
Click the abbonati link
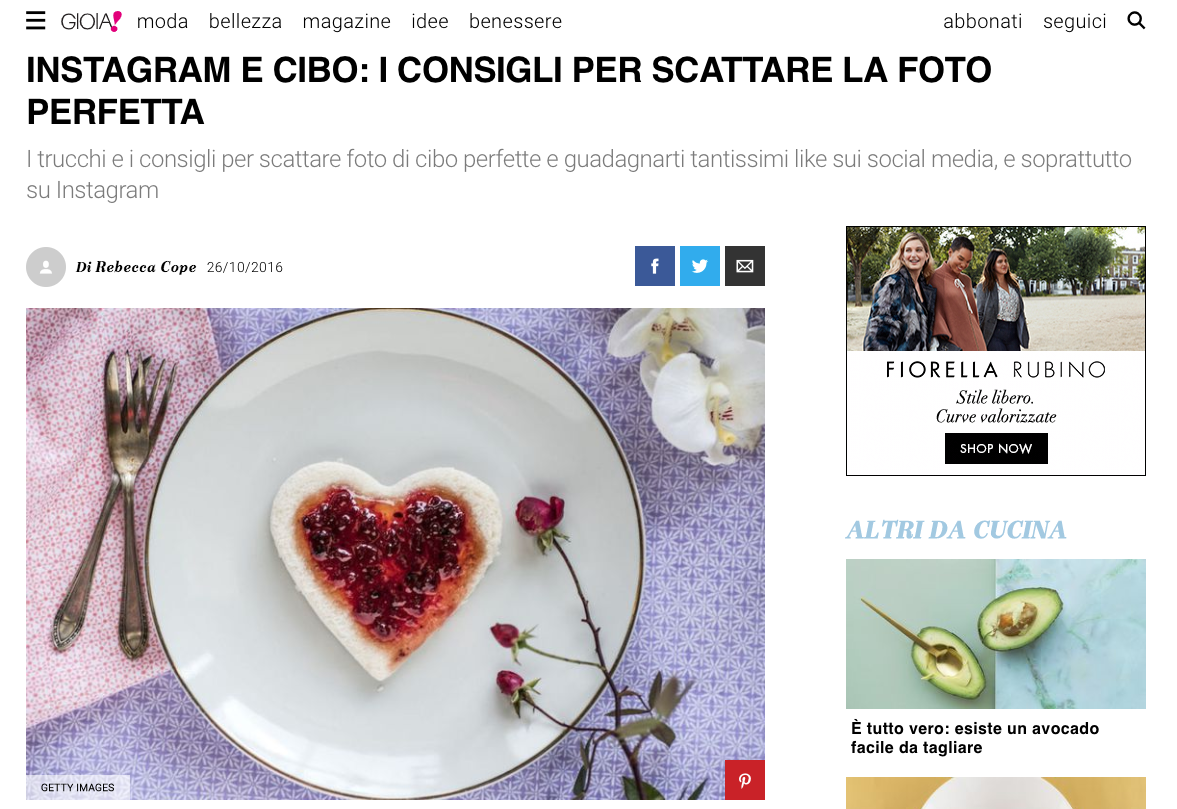pos(983,21)
